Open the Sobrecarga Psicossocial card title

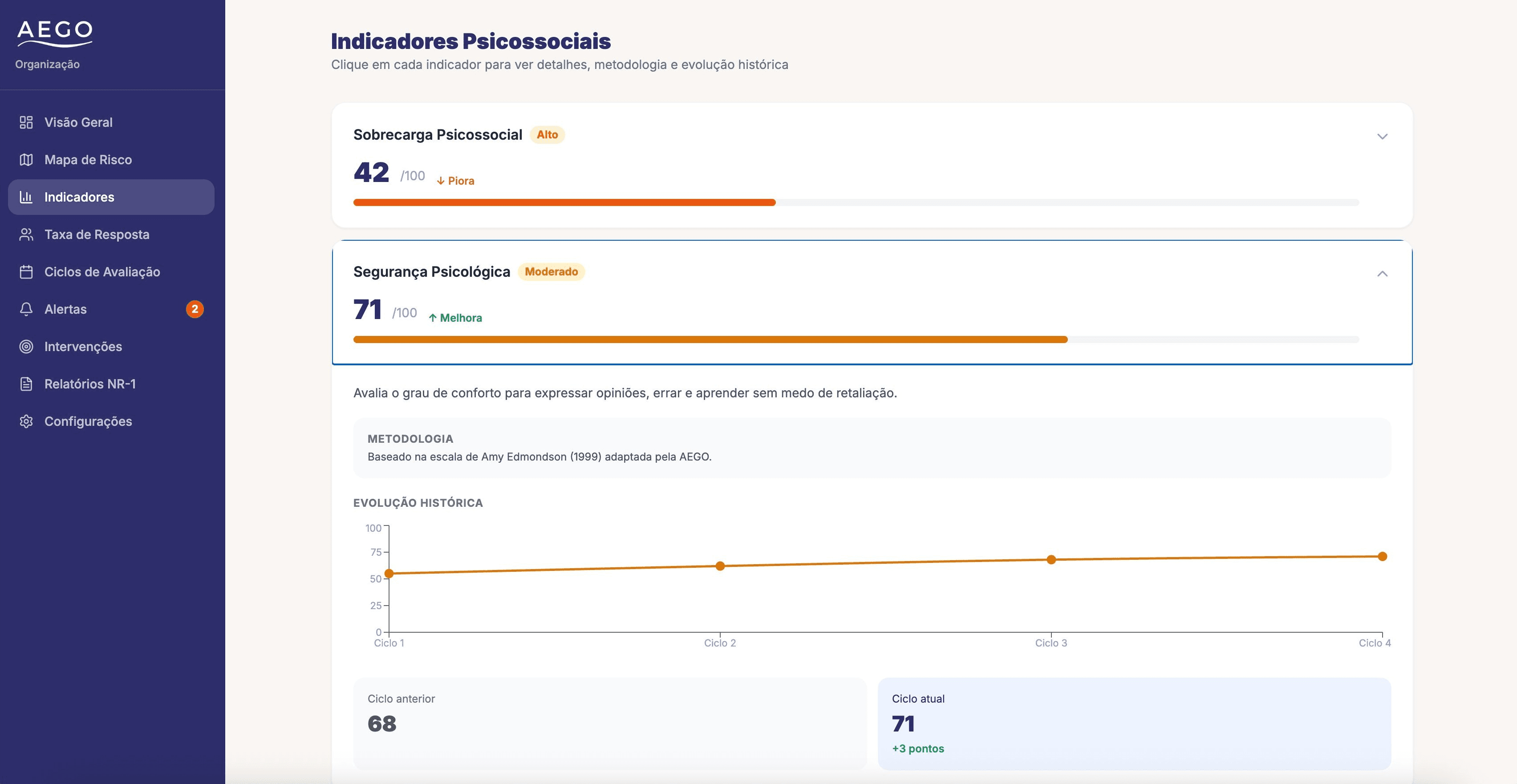[438, 135]
